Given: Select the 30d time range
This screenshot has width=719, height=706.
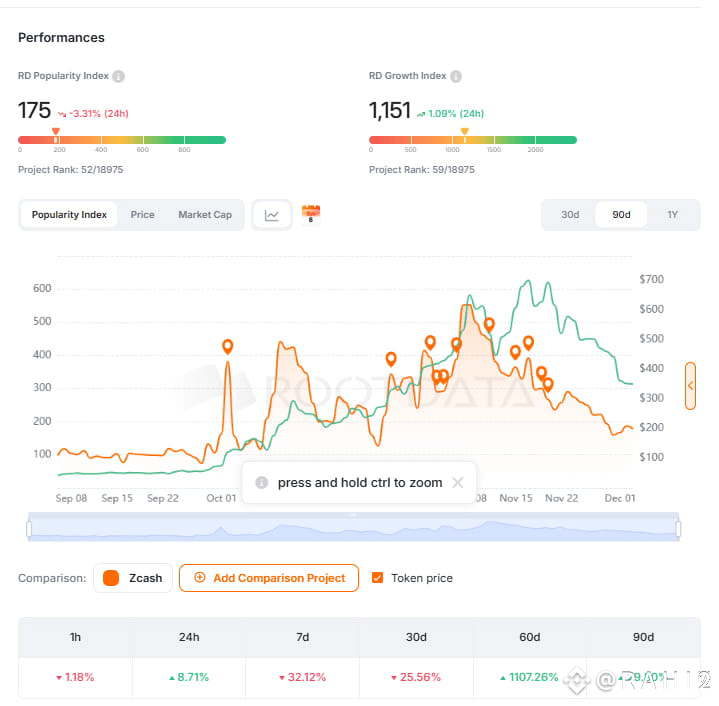Looking at the screenshot, I should [570, 215].
